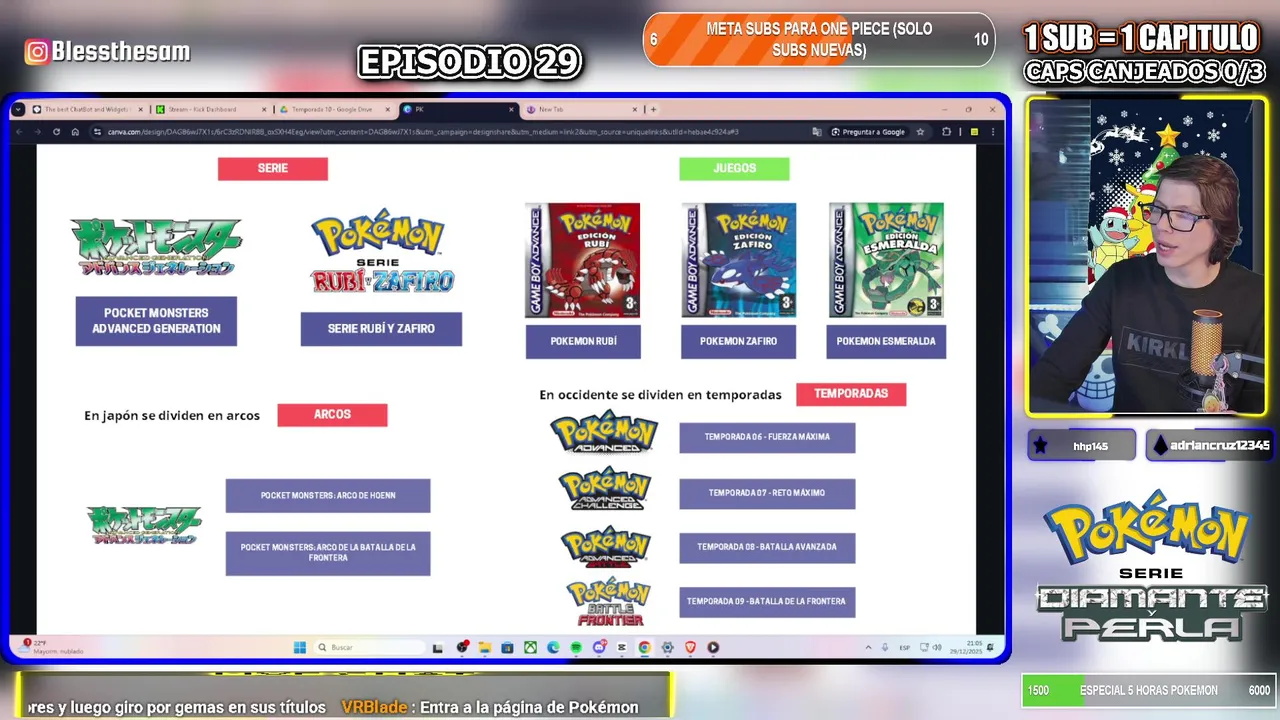Click the Pokémon Battle Frontier logo
This screenshot has width=1280, height=720.
coord(608,602)
